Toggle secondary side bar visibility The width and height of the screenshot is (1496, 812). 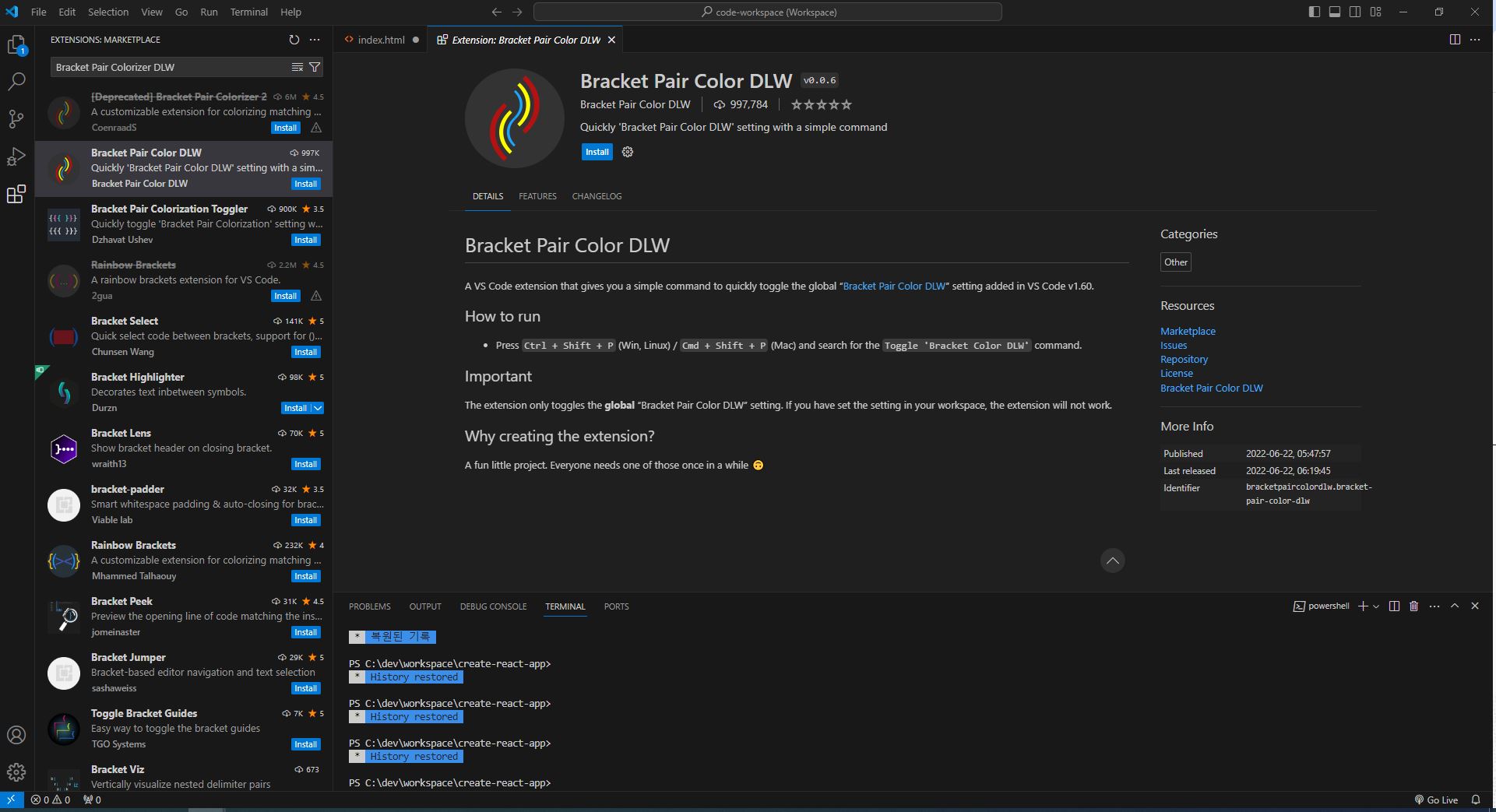[x=1355, y=12]
